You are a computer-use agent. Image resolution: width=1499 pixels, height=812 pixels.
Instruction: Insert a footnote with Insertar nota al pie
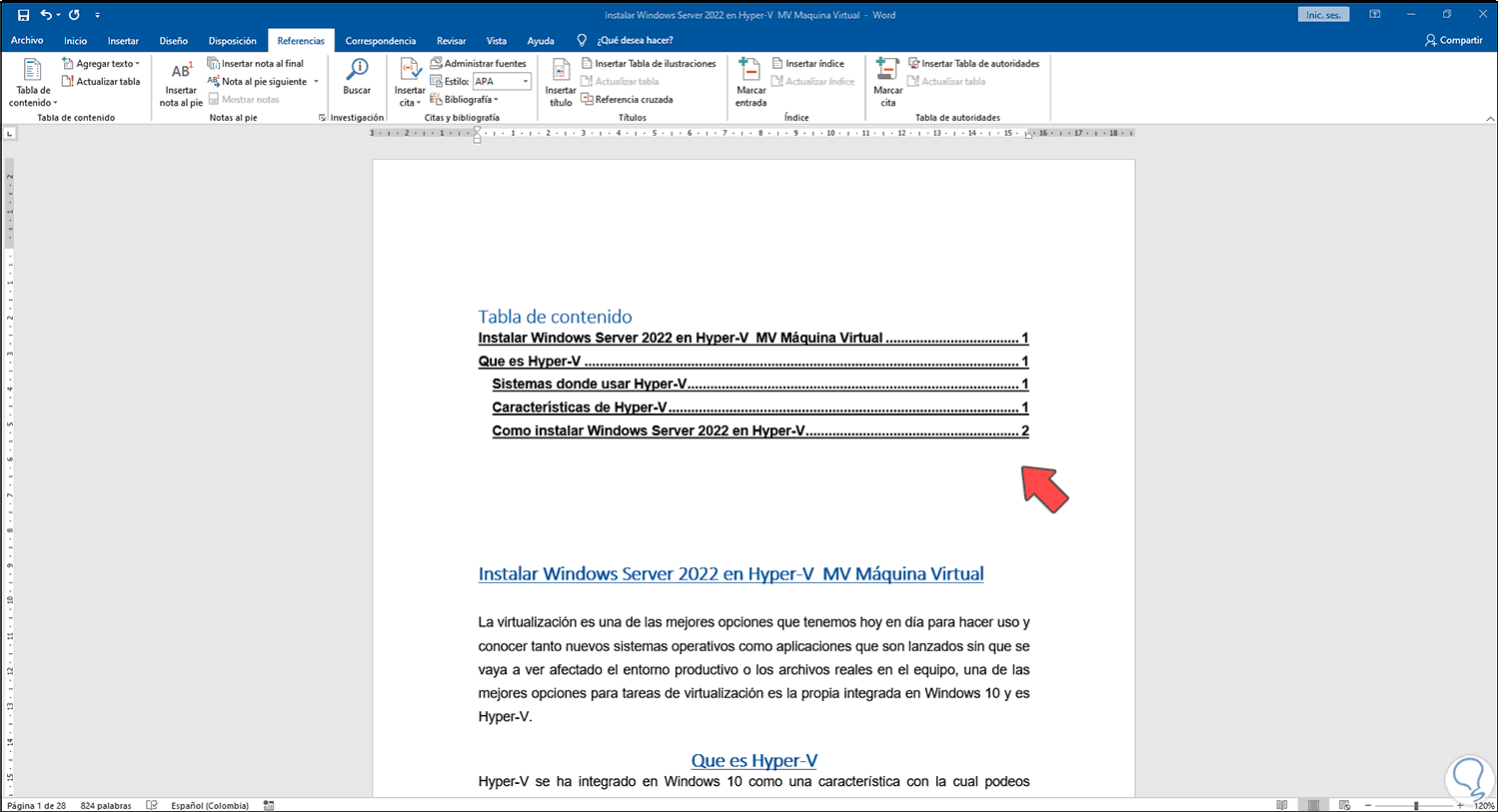tap(181, 83)
